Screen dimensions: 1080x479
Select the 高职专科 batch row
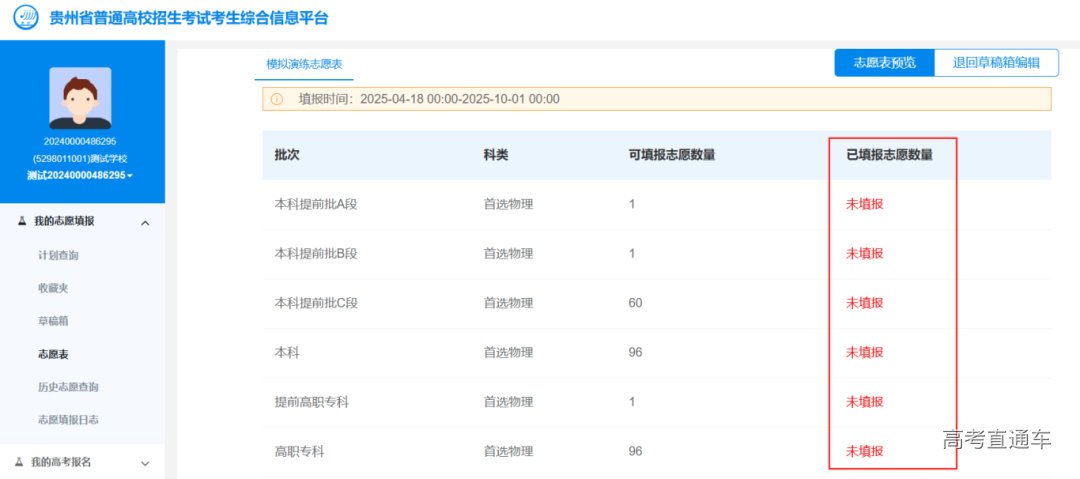(300, 451)
